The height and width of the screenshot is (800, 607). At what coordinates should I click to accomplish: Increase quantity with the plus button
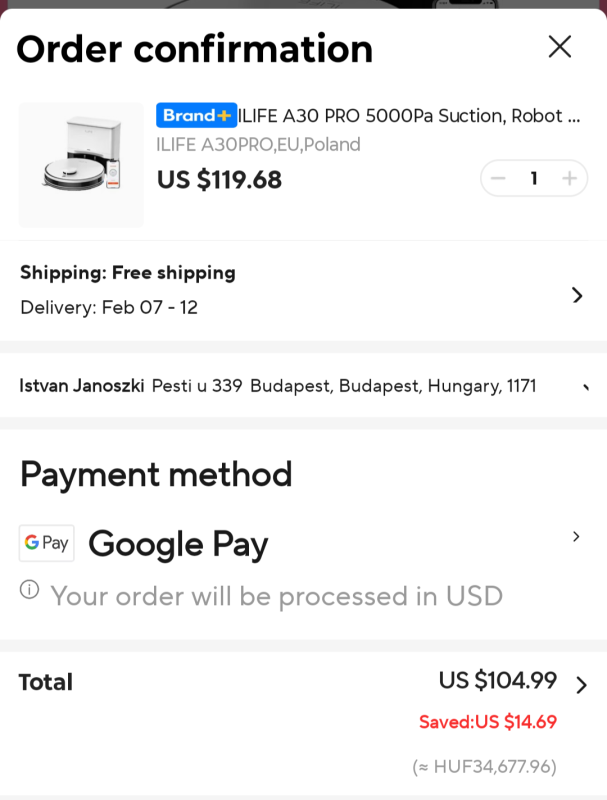[x=570, y=179]
